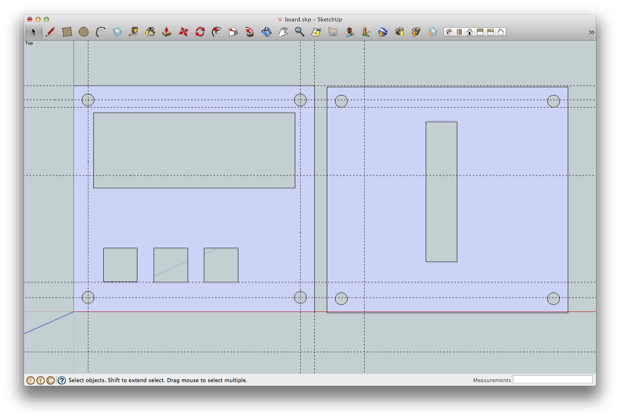Preview model in Google Earth
Screen dimensions: 620x419
coord(382,32)
